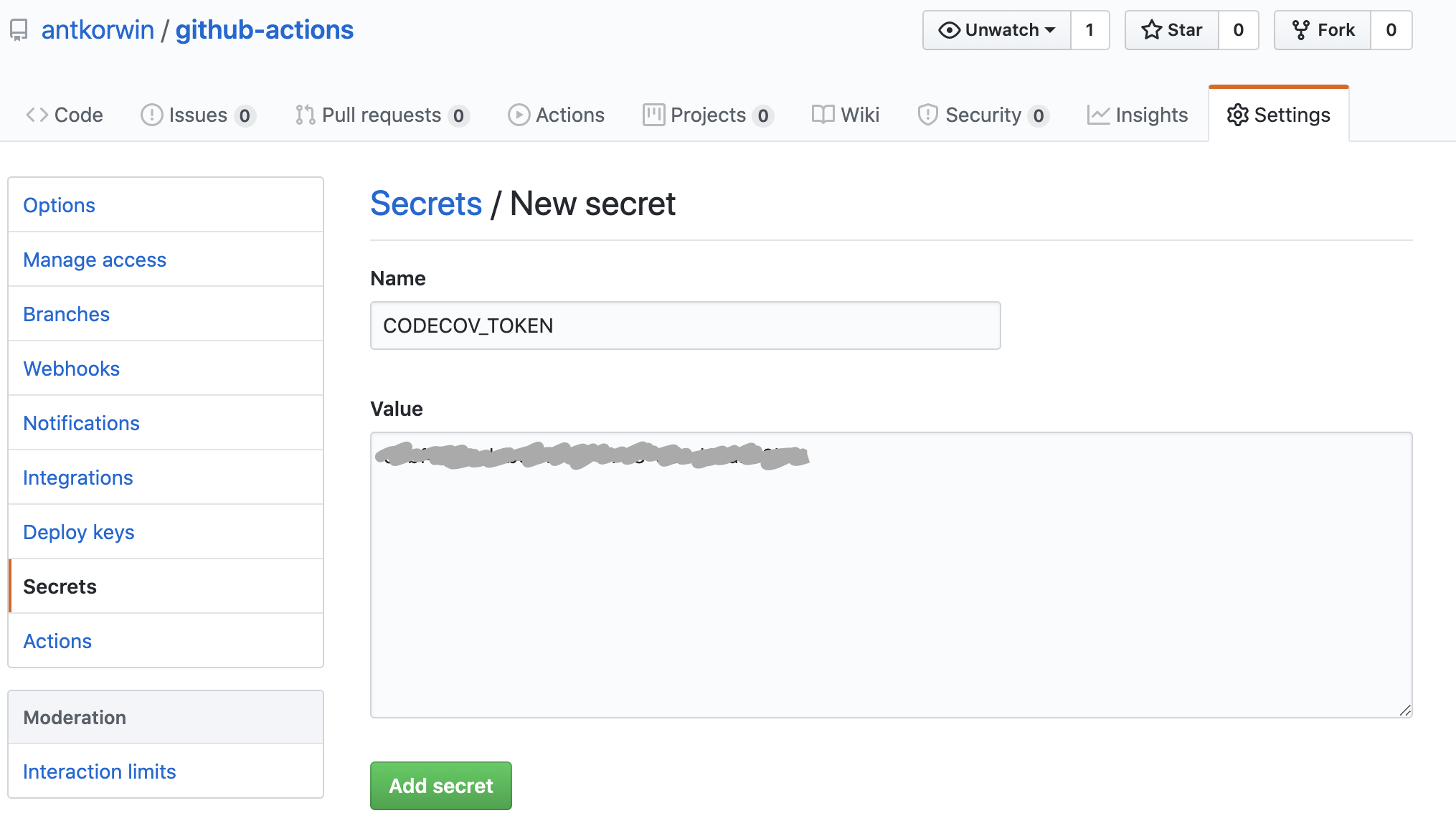Click the Webhooks sidebar menu item
Screen dimensions: 1456x836
pyautogui.click(x=71, y=368)
